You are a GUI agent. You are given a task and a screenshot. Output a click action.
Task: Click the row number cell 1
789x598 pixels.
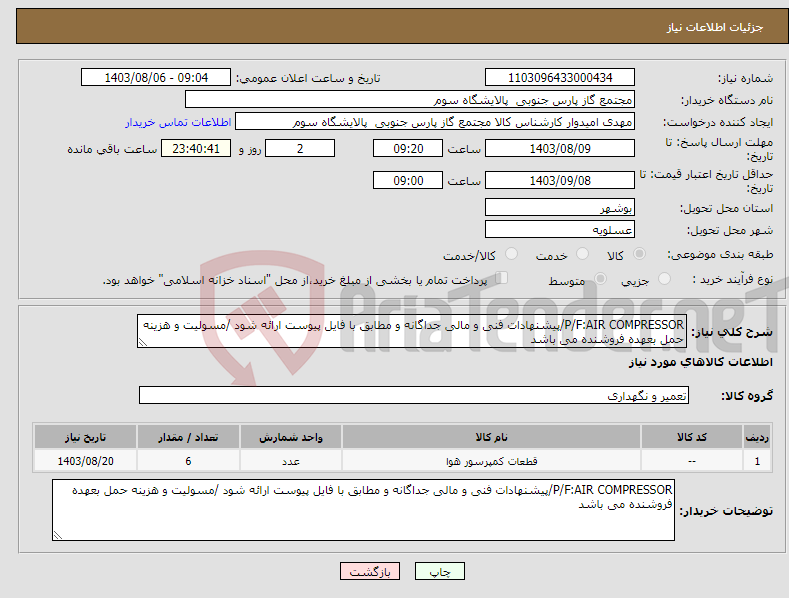tap(757, 461)
